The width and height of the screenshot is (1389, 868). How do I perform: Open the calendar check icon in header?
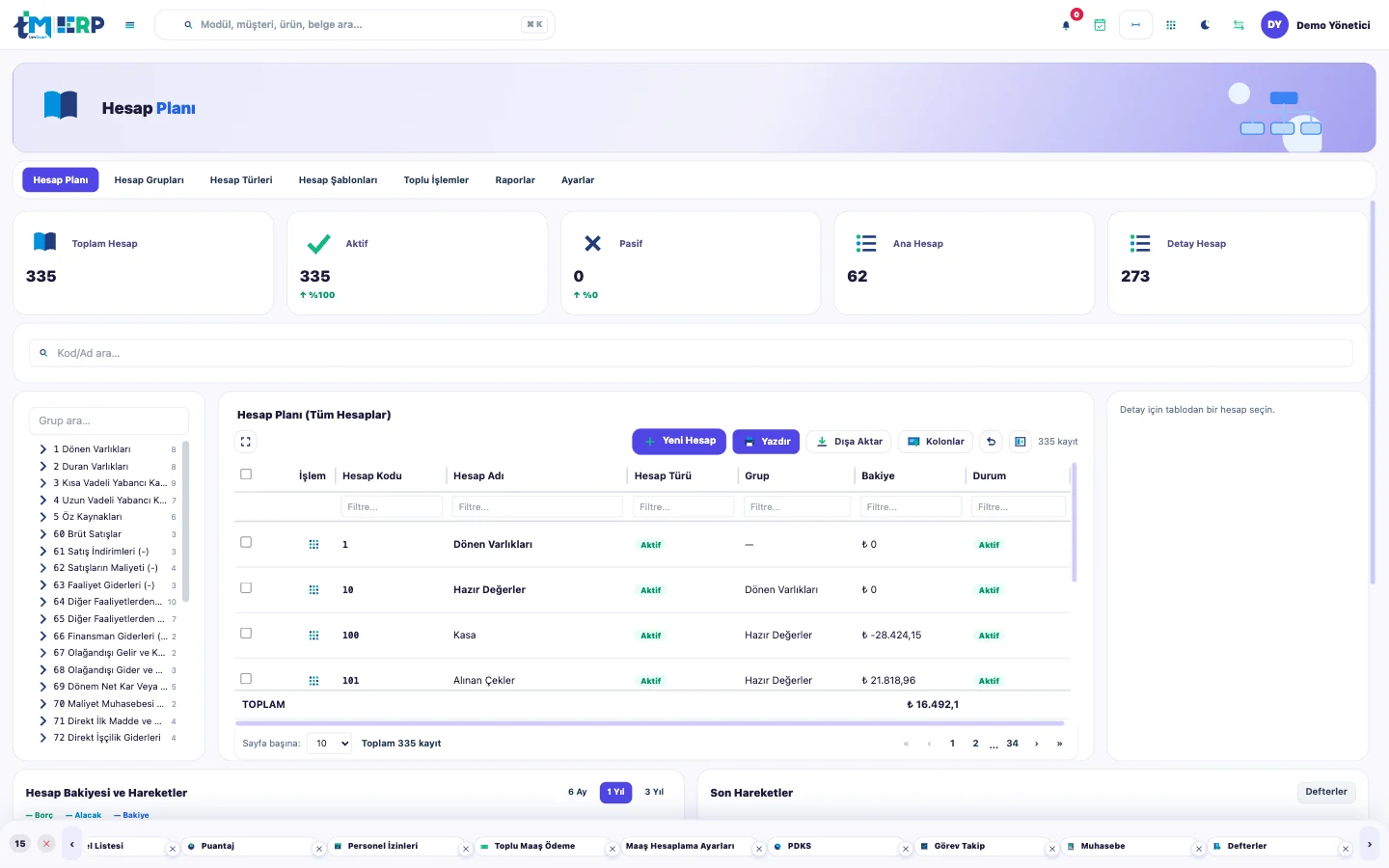pyautogui.click(x=1100, y=25)
